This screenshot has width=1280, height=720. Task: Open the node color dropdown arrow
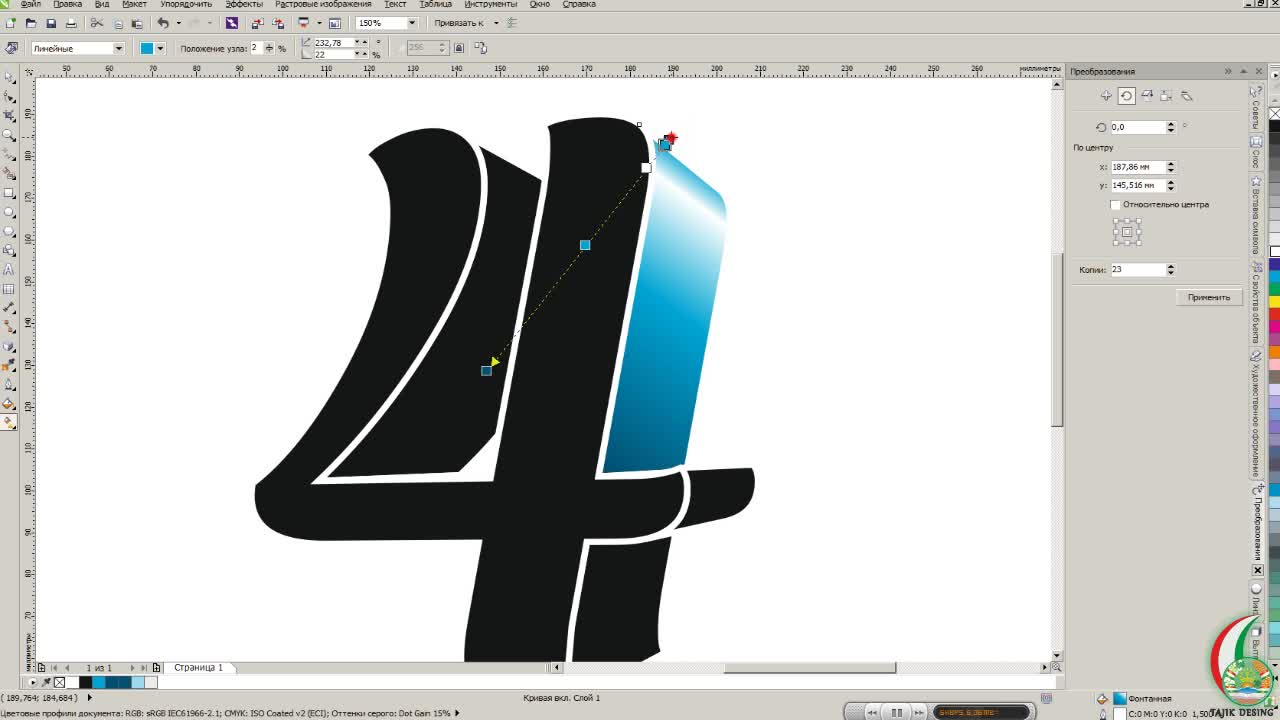(160, 48)
